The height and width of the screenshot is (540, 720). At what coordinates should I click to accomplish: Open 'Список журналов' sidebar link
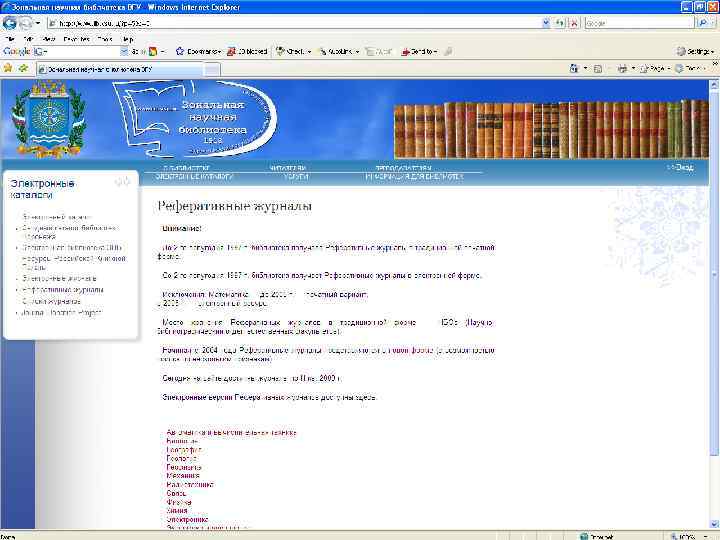[x=51, y=301]
